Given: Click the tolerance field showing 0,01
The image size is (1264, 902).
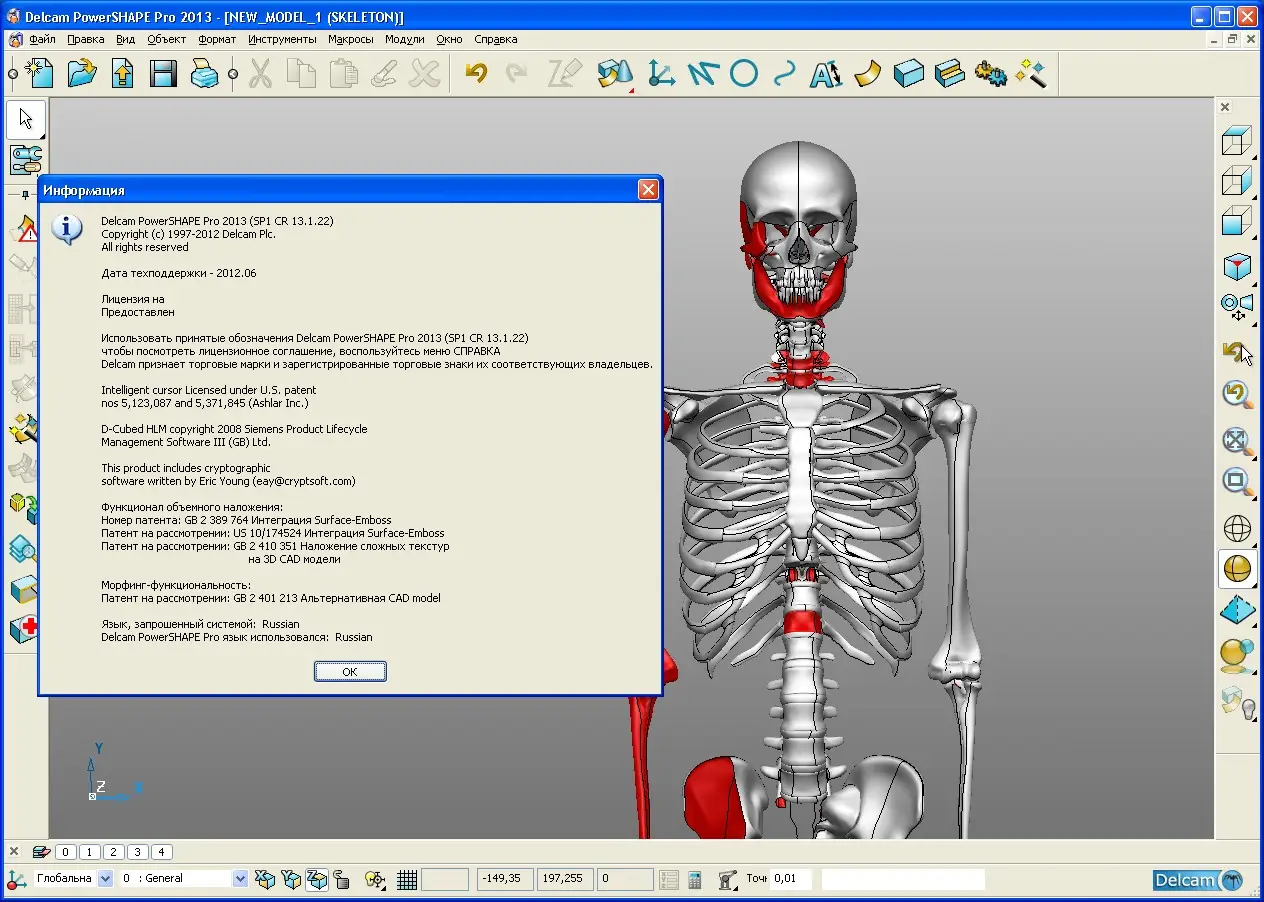Looking at the screenshot, I should 791,879.
